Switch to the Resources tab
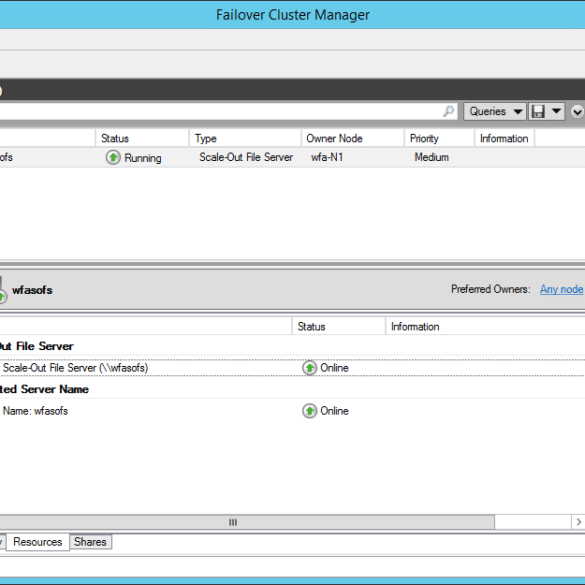Viewport: 585px width, 585px height. tap(38, 542)
